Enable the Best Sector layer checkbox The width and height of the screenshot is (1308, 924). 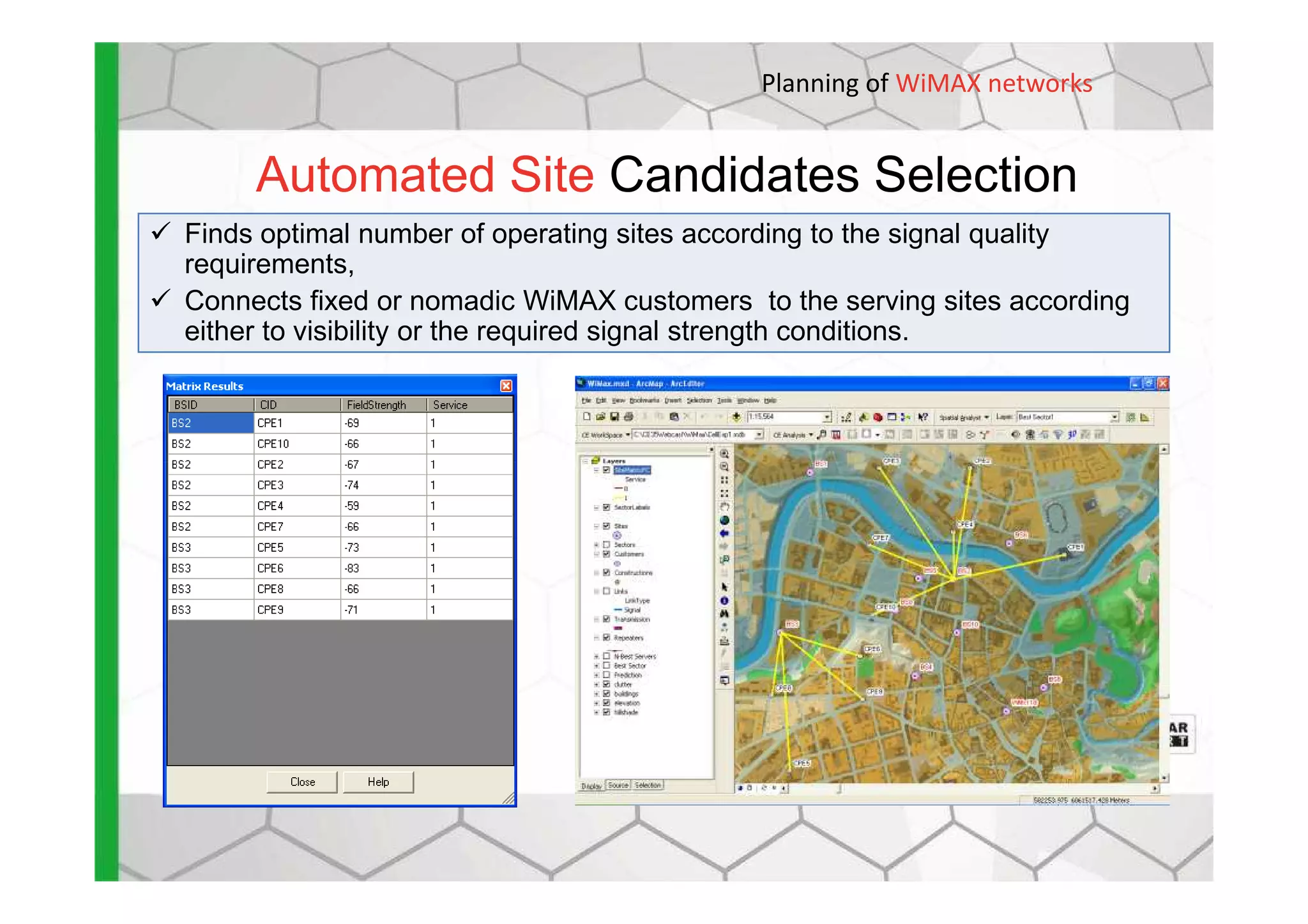tap(607, 665)
